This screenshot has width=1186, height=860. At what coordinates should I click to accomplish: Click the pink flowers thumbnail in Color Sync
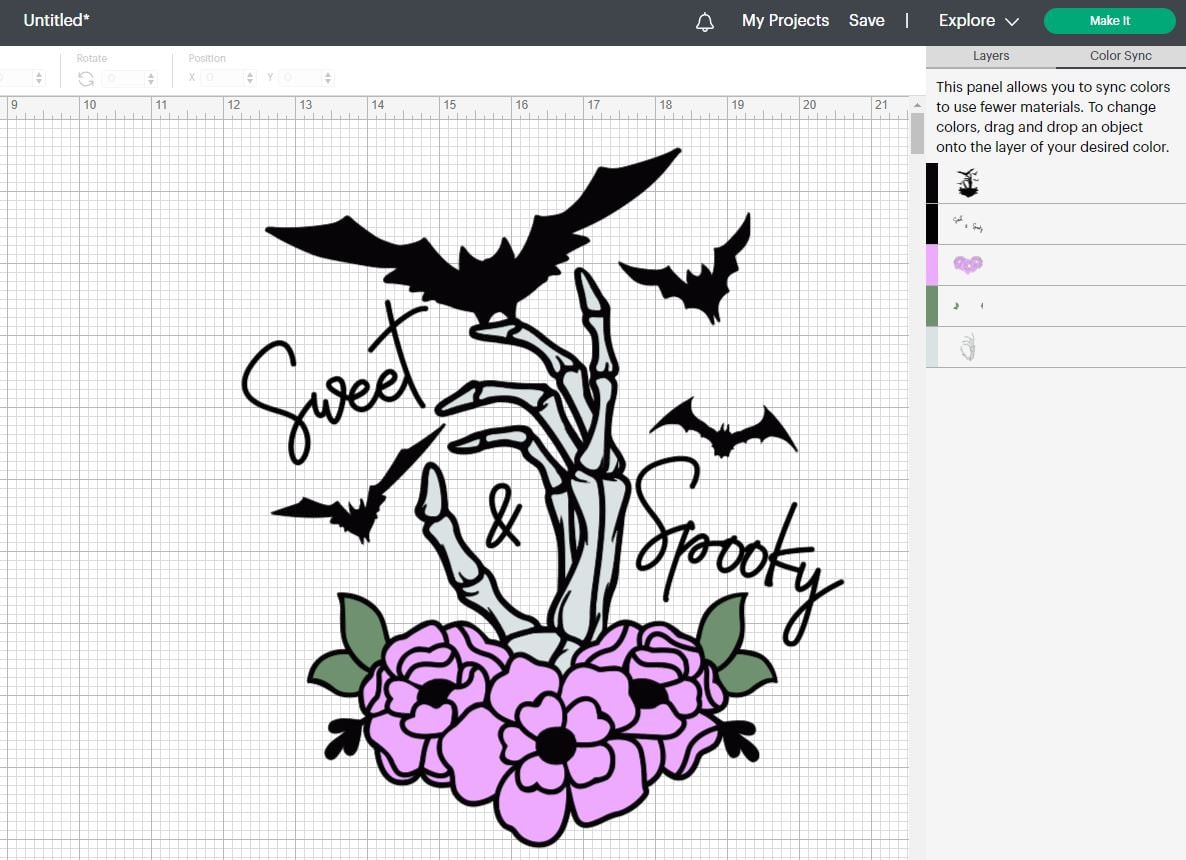click(x=966, y=265)
